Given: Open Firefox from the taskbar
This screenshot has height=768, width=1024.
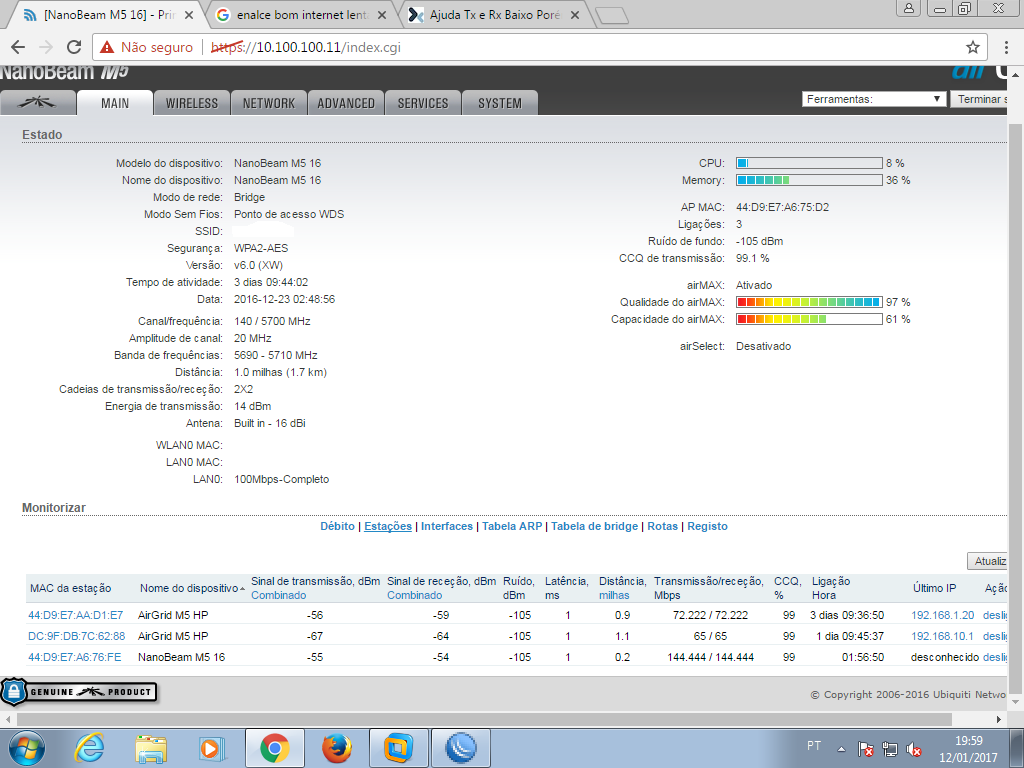Looking at the screenshot, I should (x=338, y=747).
